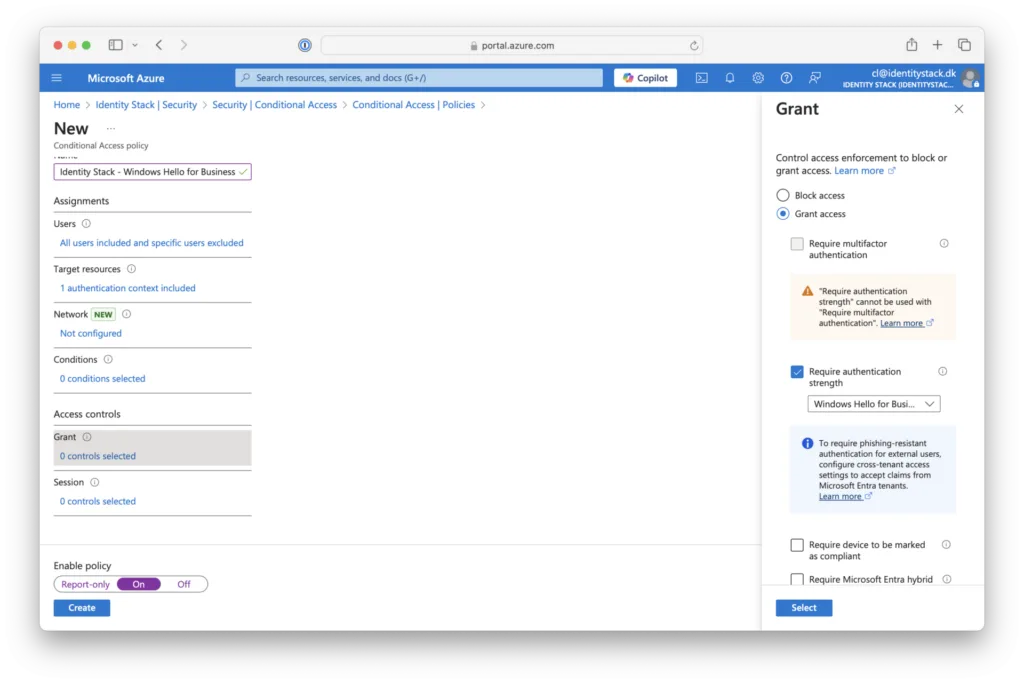Open the Cloud Shell icon

(x=701, y=78)
